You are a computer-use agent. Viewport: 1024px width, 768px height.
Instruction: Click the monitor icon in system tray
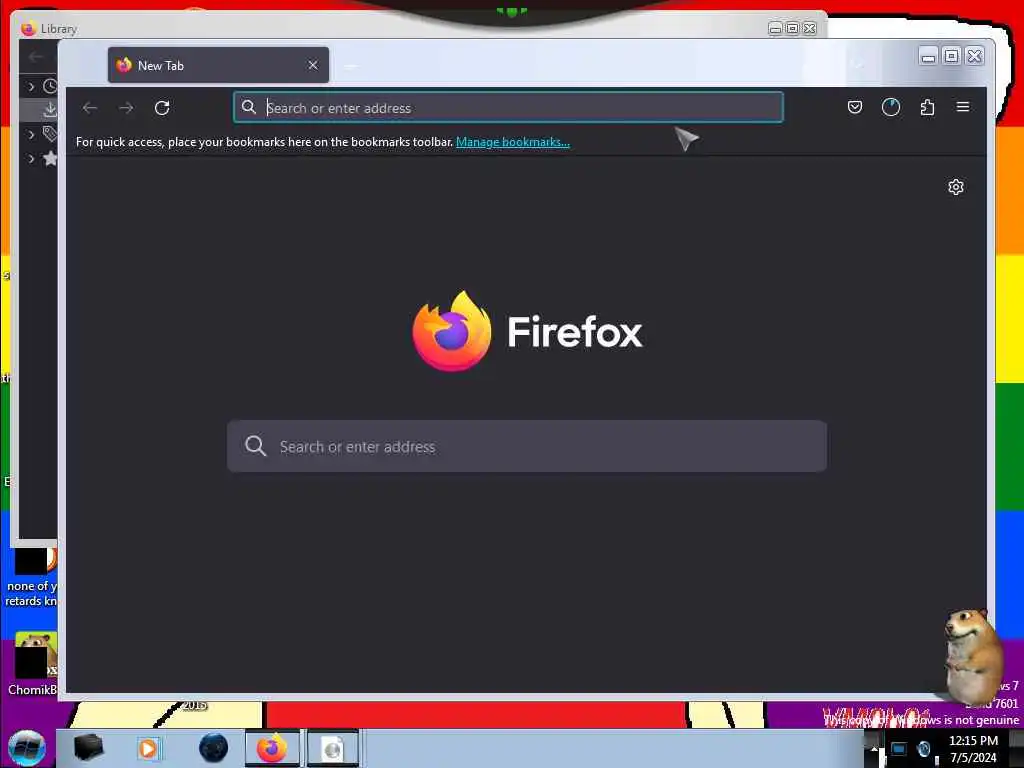[x=899, y=749]
